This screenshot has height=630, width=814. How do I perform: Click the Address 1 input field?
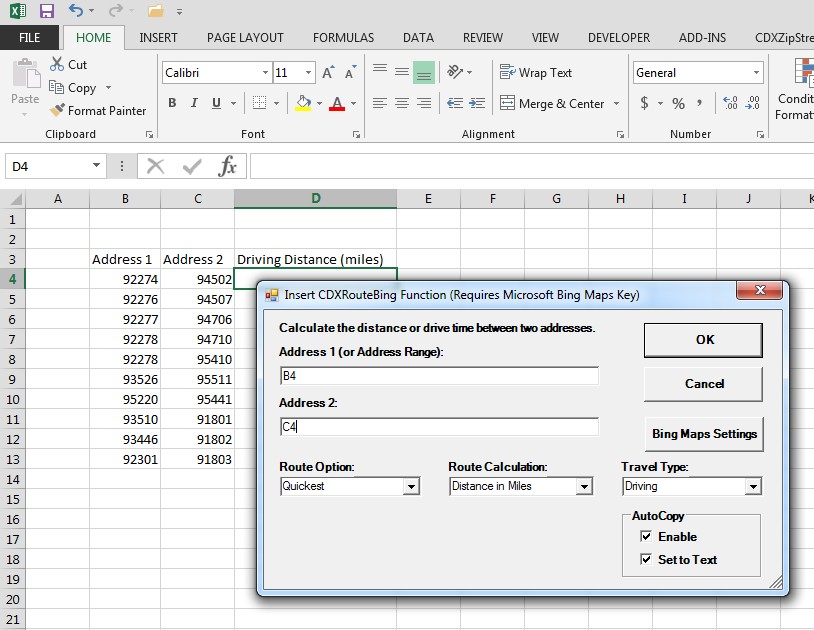point(439,376)
